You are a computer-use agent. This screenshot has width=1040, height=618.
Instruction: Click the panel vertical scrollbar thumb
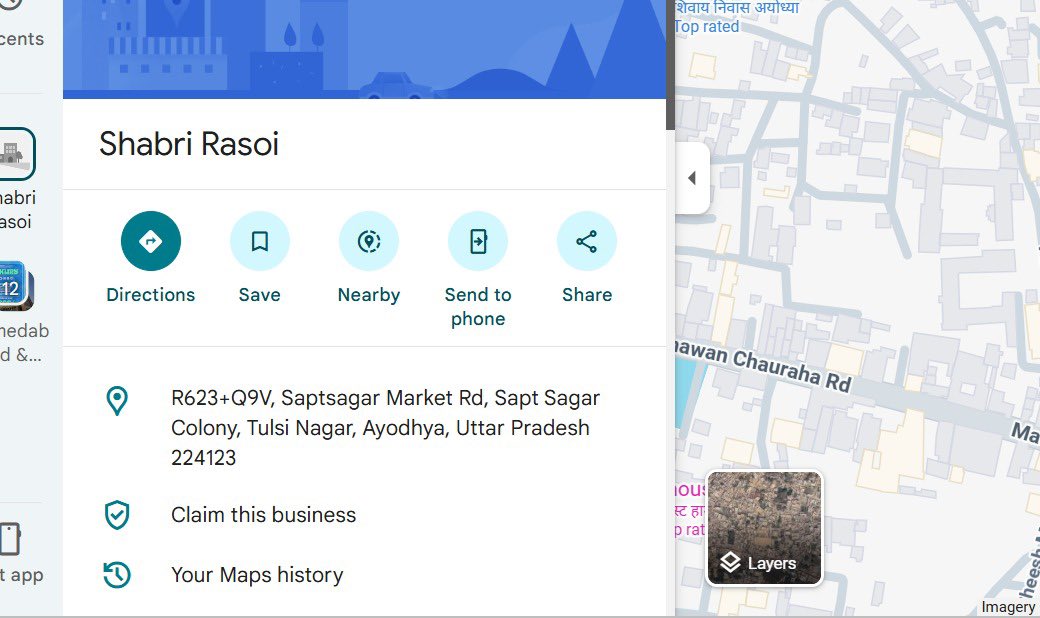click(x=670, y=65)
